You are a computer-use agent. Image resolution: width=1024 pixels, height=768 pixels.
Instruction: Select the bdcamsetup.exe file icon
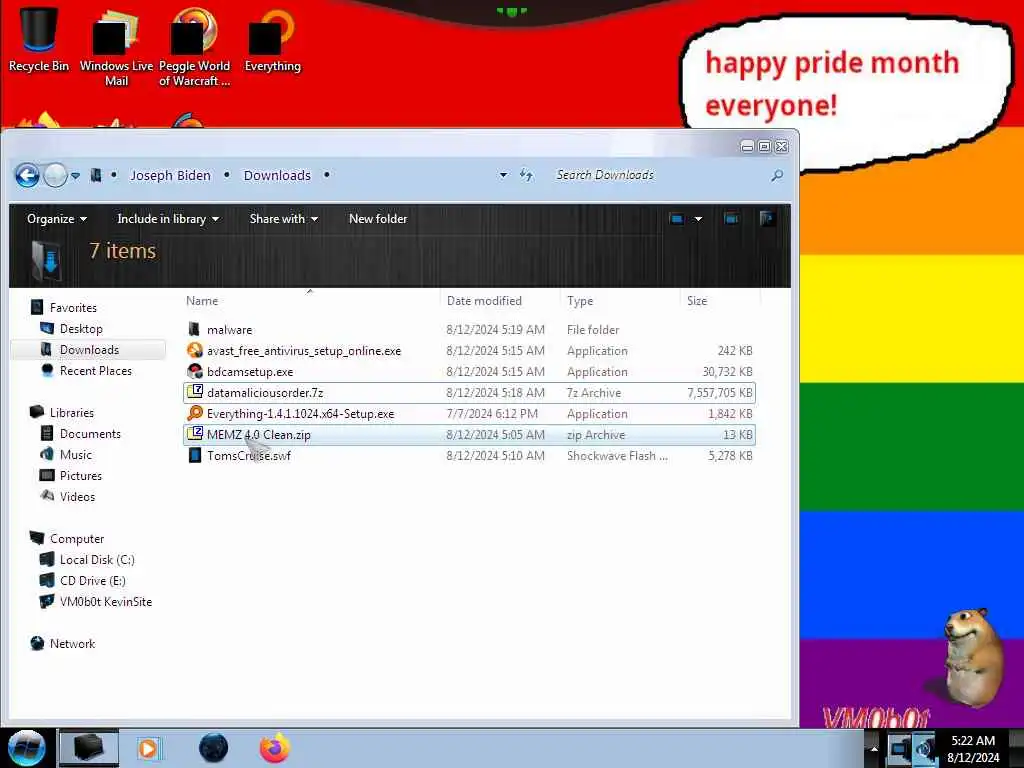tap(195, 371)
